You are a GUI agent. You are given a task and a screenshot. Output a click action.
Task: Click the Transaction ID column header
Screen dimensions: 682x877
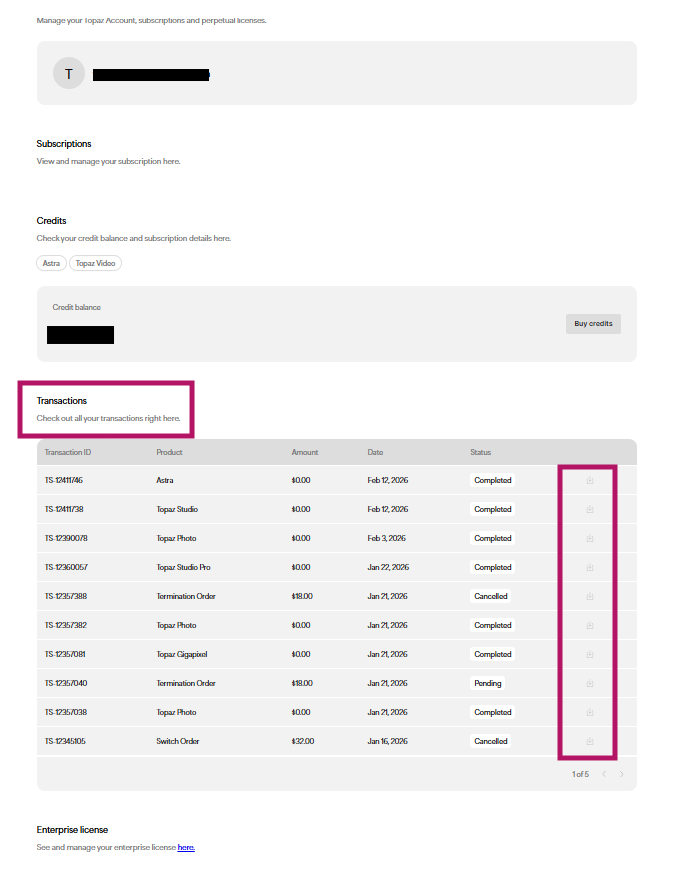pos(68,452)
